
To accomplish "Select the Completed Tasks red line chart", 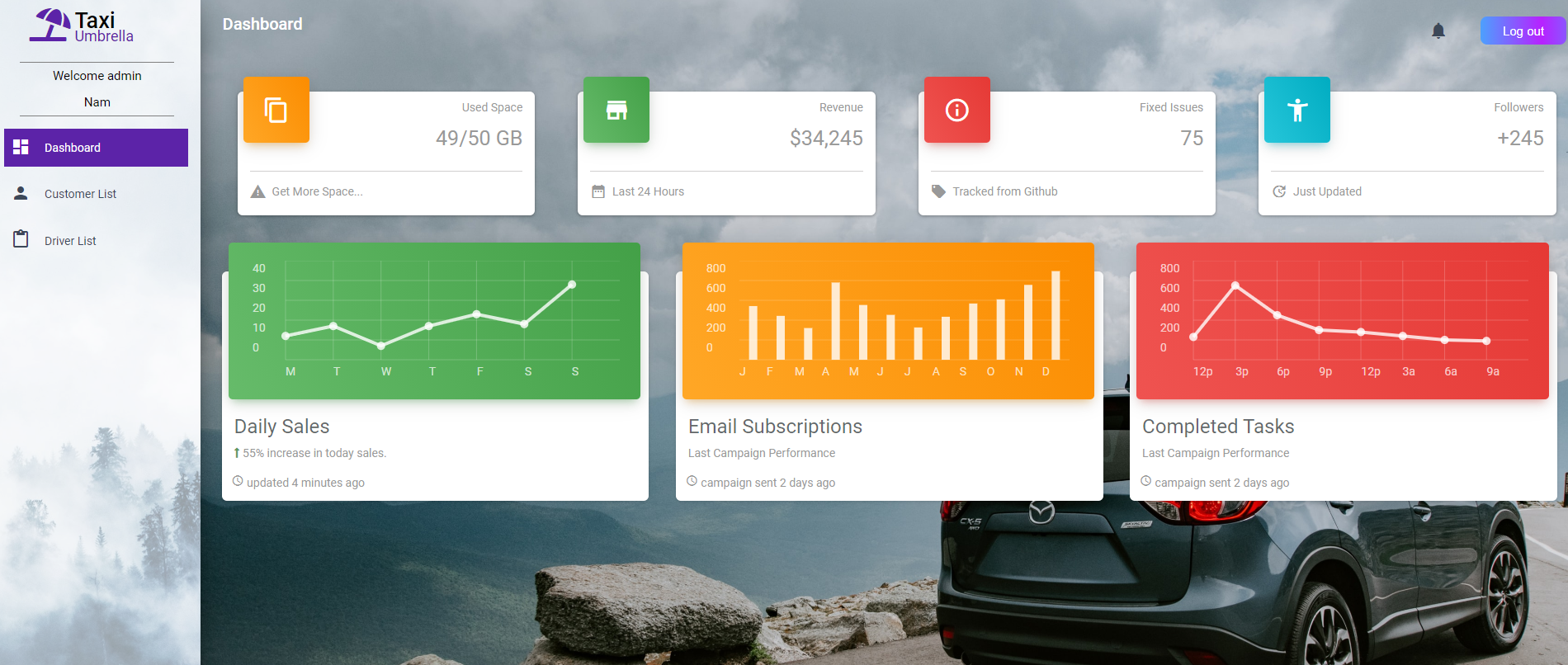I will pyautogui.click(x=1343, y=321).
